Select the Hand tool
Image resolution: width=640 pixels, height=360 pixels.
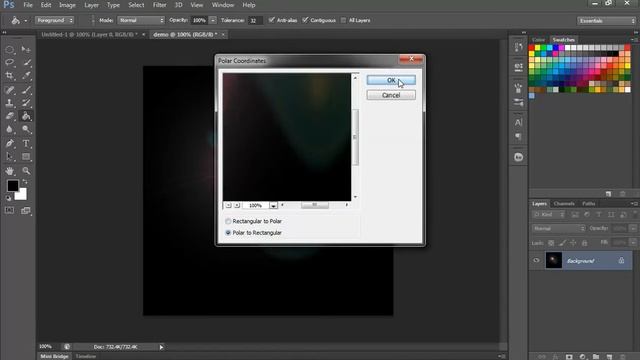[x=9, y=171]
